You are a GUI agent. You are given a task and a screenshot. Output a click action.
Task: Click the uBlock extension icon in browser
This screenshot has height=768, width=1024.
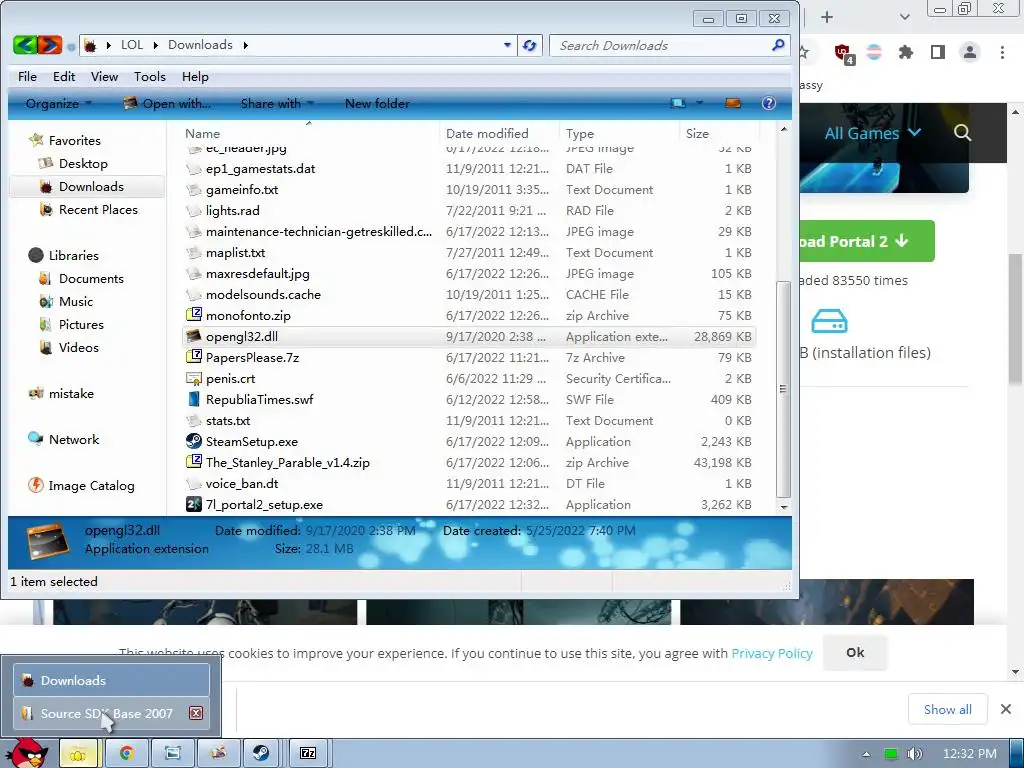pos(843,53)
